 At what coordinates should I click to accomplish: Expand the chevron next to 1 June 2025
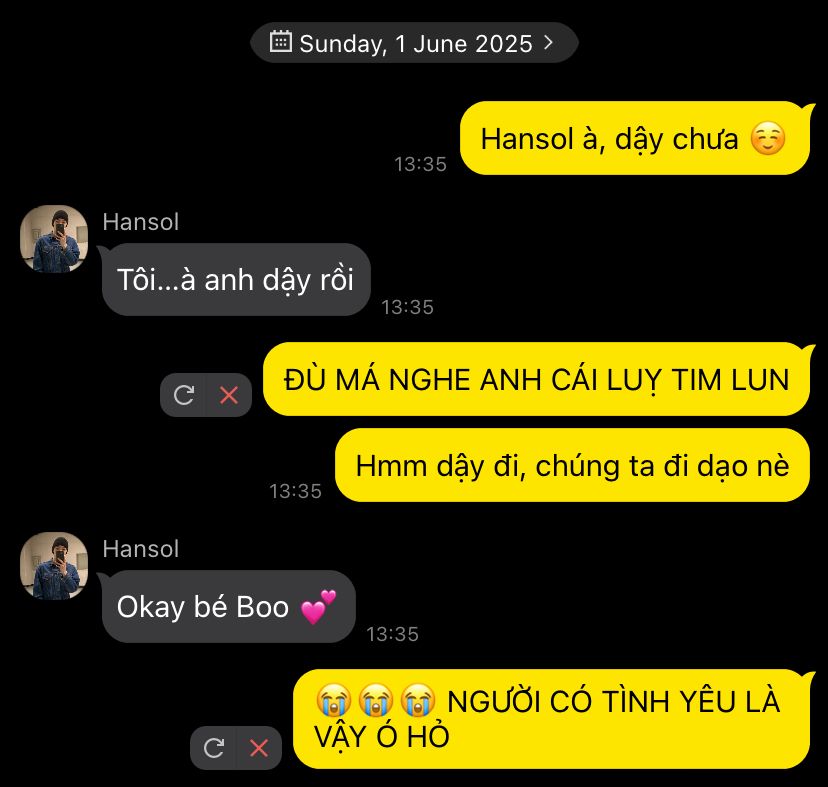(x=549, y=42)
